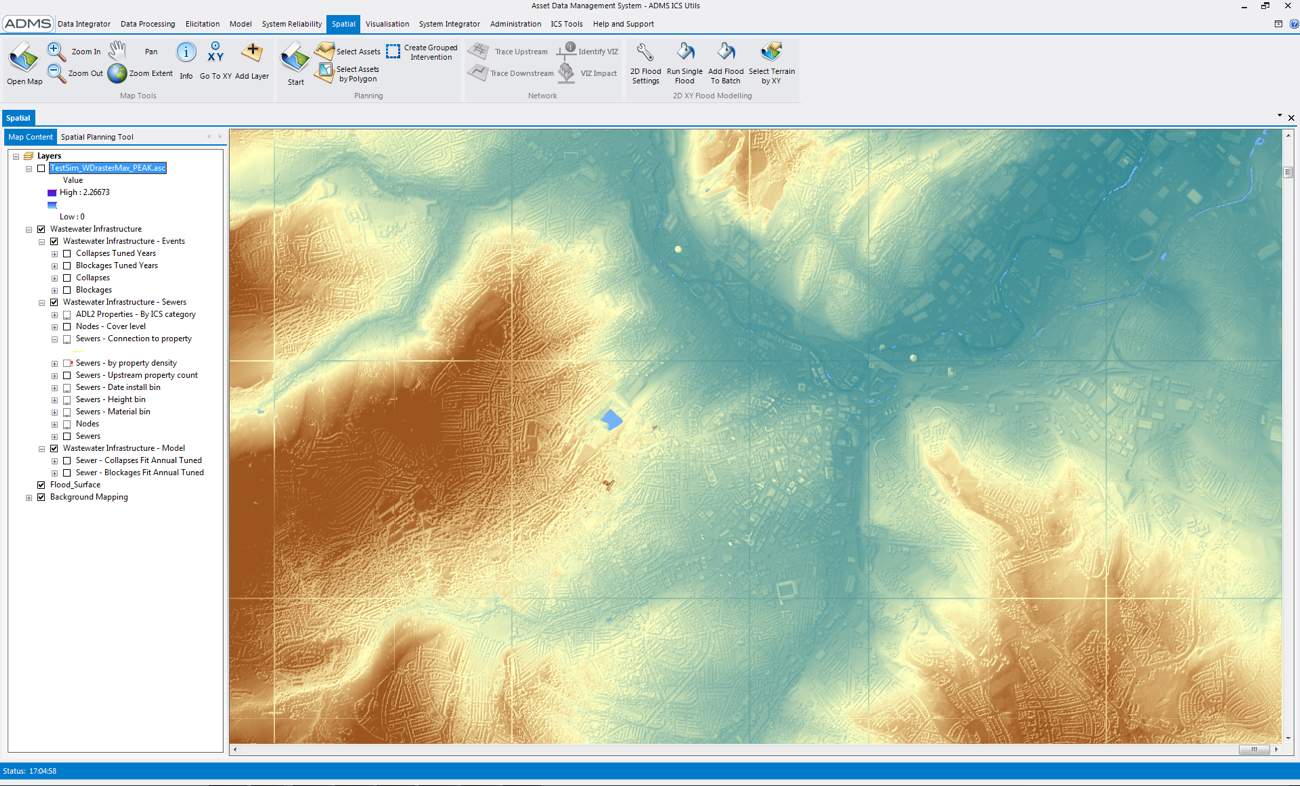This screenshot has width=1300, height=786.
Task: Expand the Background Mapping group
Action: click(29, 497)
